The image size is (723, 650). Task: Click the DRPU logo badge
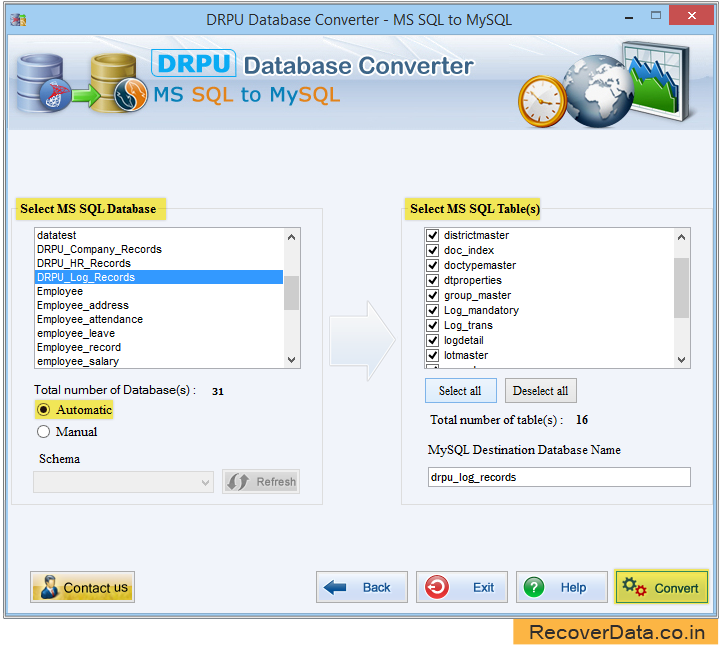click(194, 63)
